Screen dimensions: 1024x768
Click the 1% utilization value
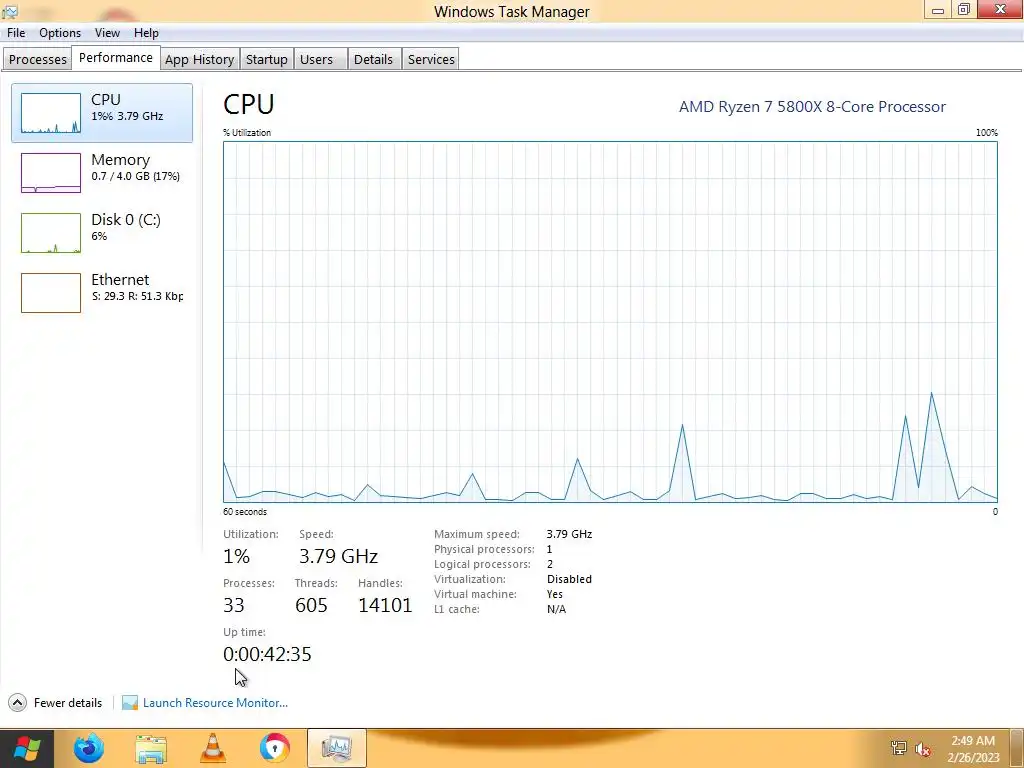pyautogui.click(x=236, y=556)
